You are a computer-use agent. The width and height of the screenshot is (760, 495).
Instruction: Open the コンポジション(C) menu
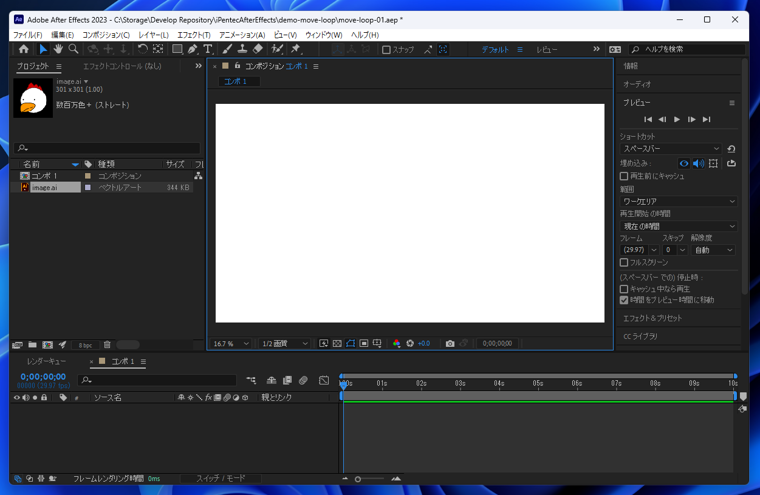click(x=106, y=35)
